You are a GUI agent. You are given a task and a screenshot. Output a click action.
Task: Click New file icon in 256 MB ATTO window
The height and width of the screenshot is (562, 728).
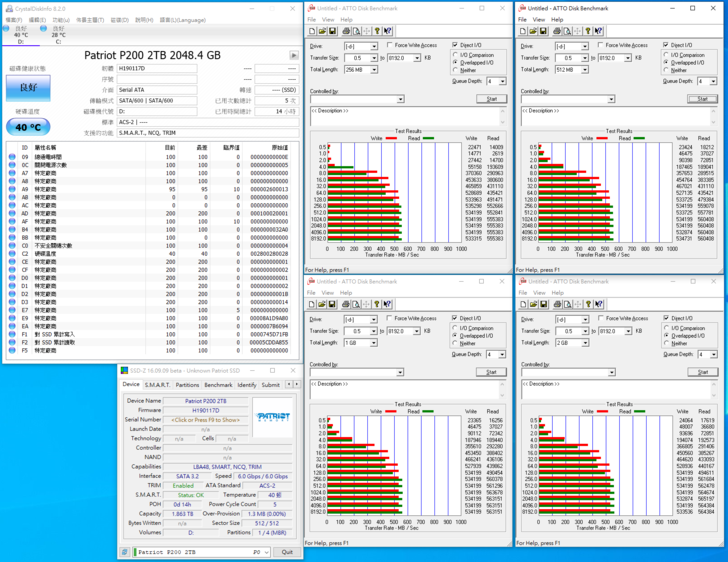(x=312, y=31)
